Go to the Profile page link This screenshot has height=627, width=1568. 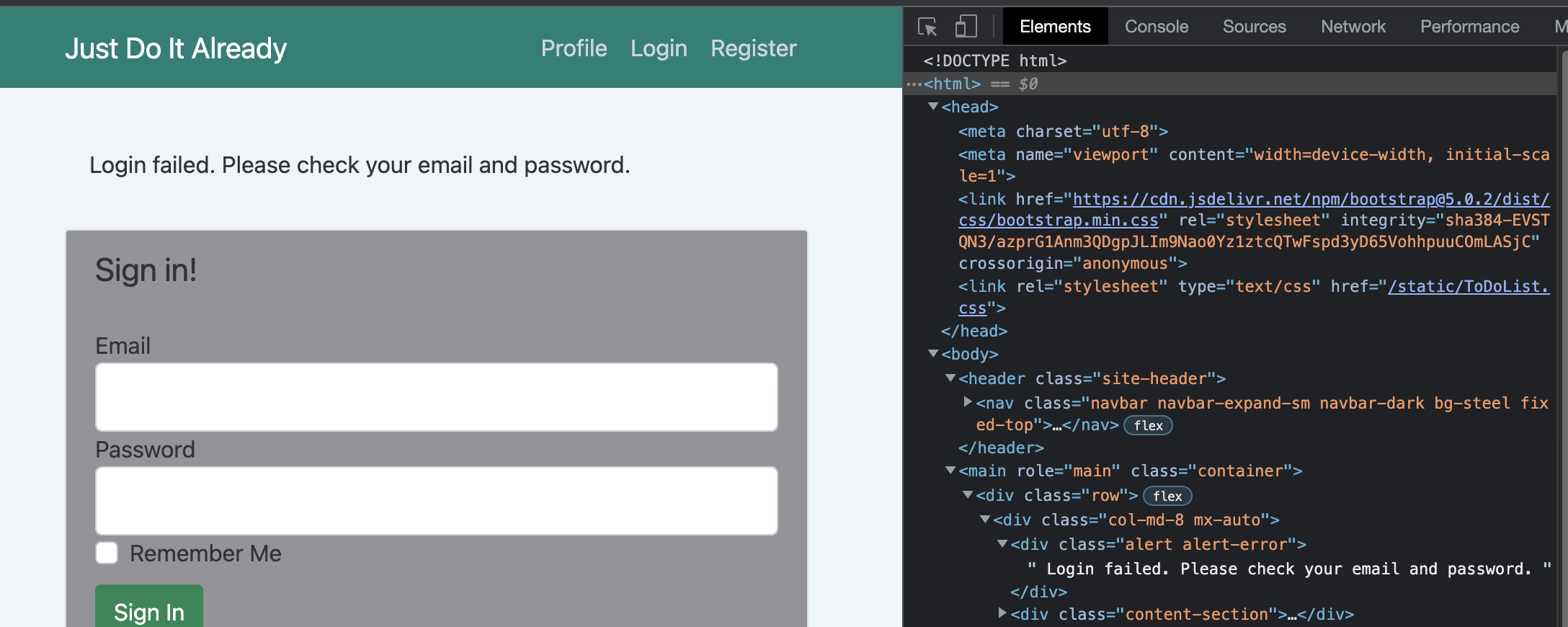(574, 48)
